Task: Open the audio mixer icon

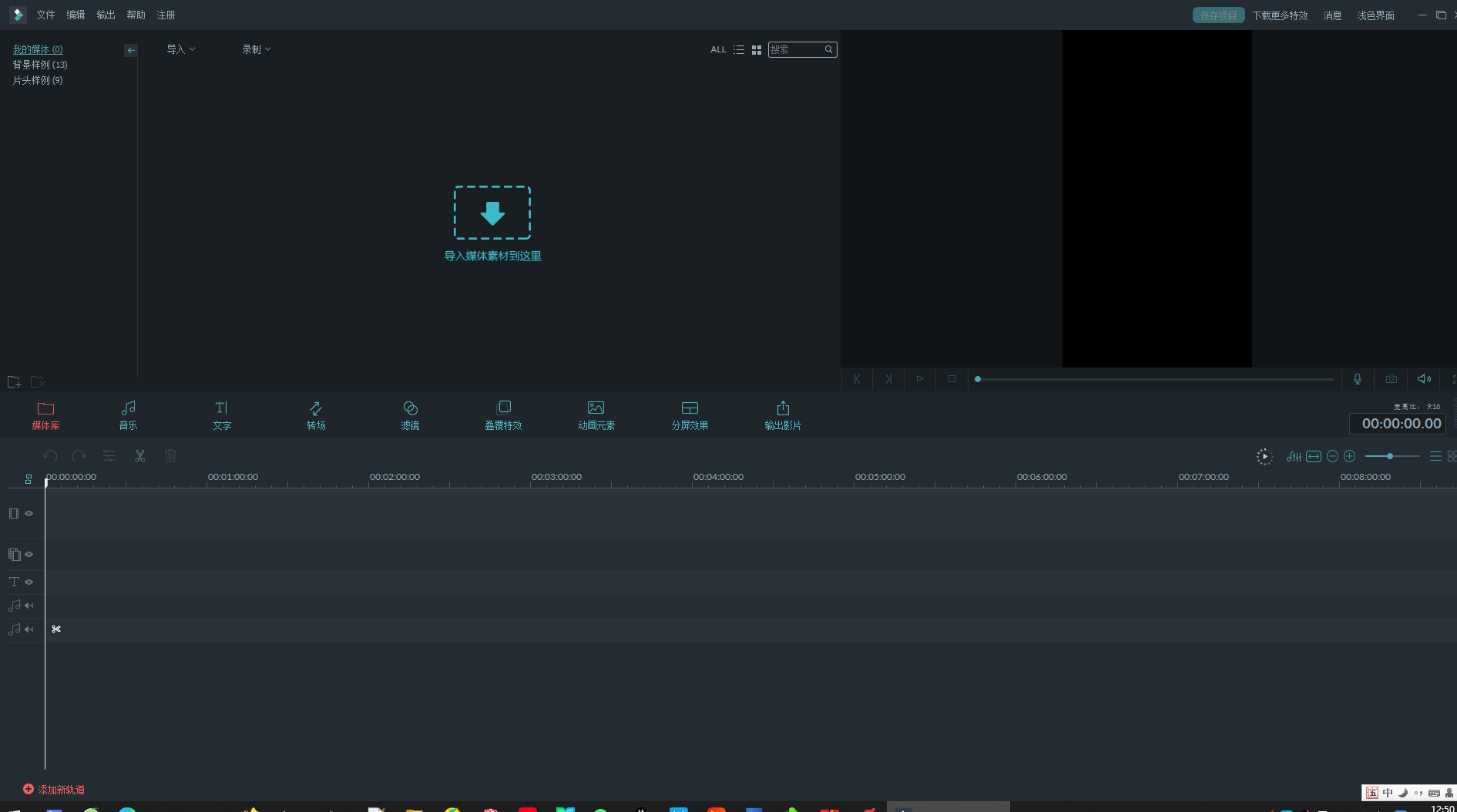Action: pos(1294,457)
